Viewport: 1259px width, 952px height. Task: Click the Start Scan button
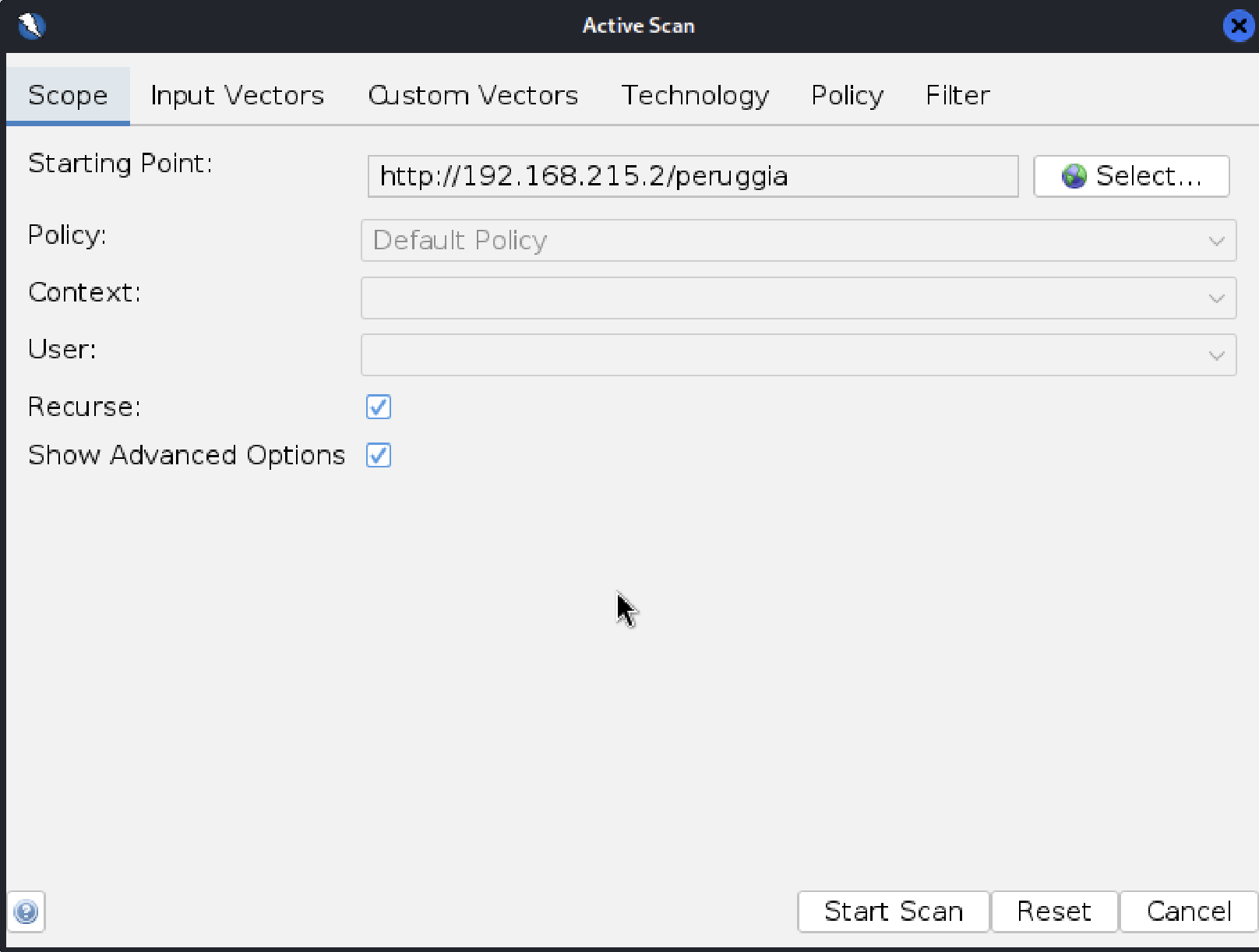894,911
